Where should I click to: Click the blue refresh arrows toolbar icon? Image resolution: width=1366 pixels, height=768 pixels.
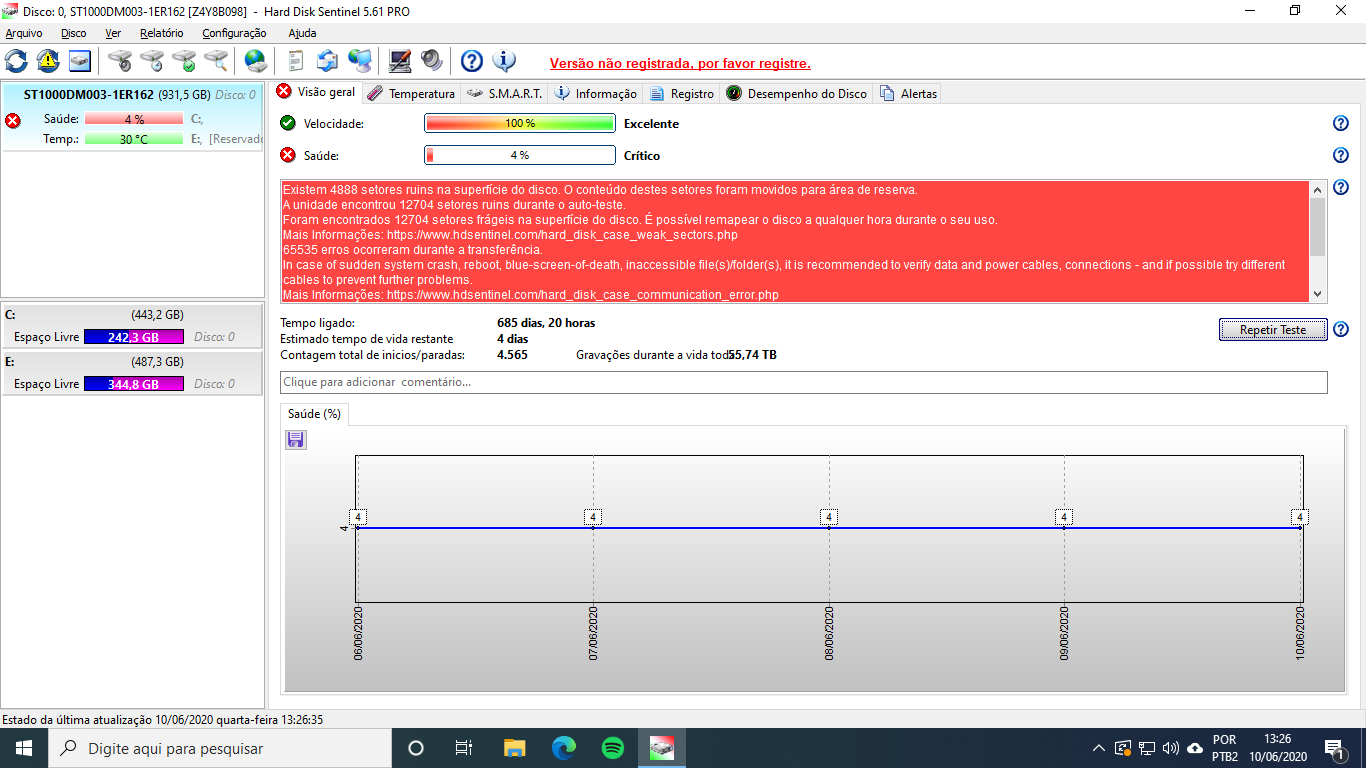click(x=16, y=61)
